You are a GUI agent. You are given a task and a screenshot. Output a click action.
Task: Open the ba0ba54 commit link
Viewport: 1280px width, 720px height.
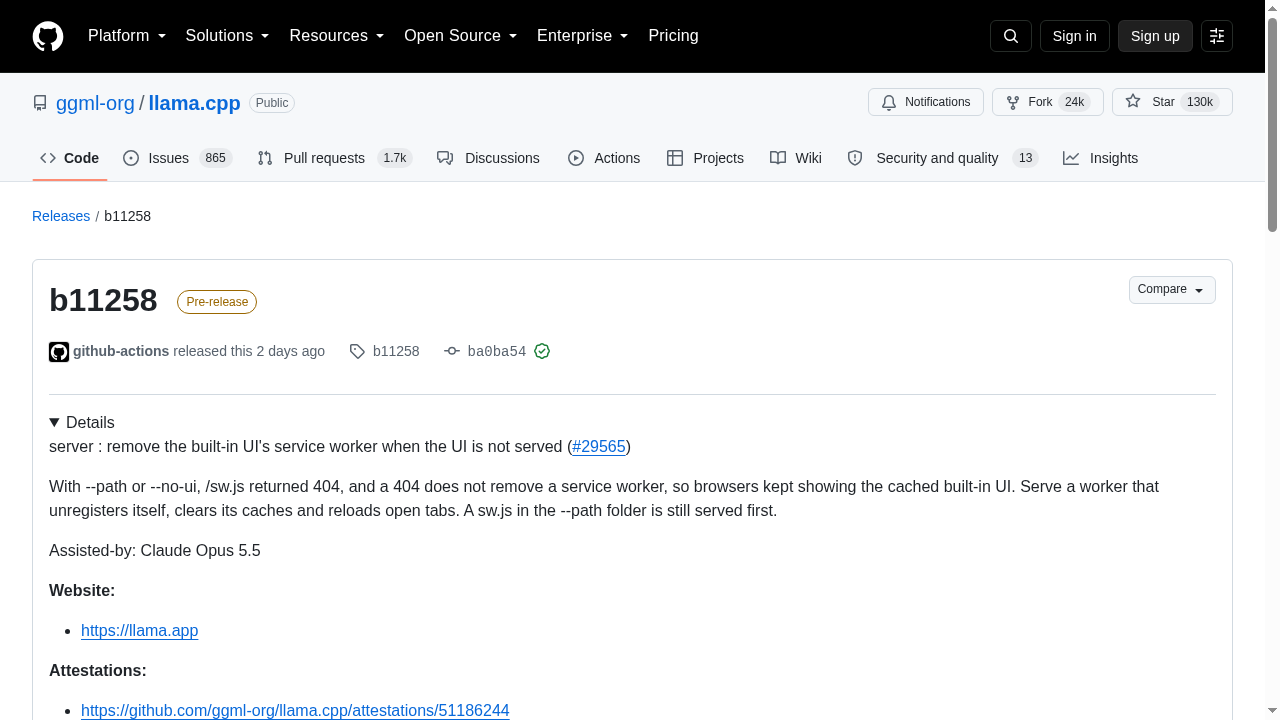tap(497, 351)
